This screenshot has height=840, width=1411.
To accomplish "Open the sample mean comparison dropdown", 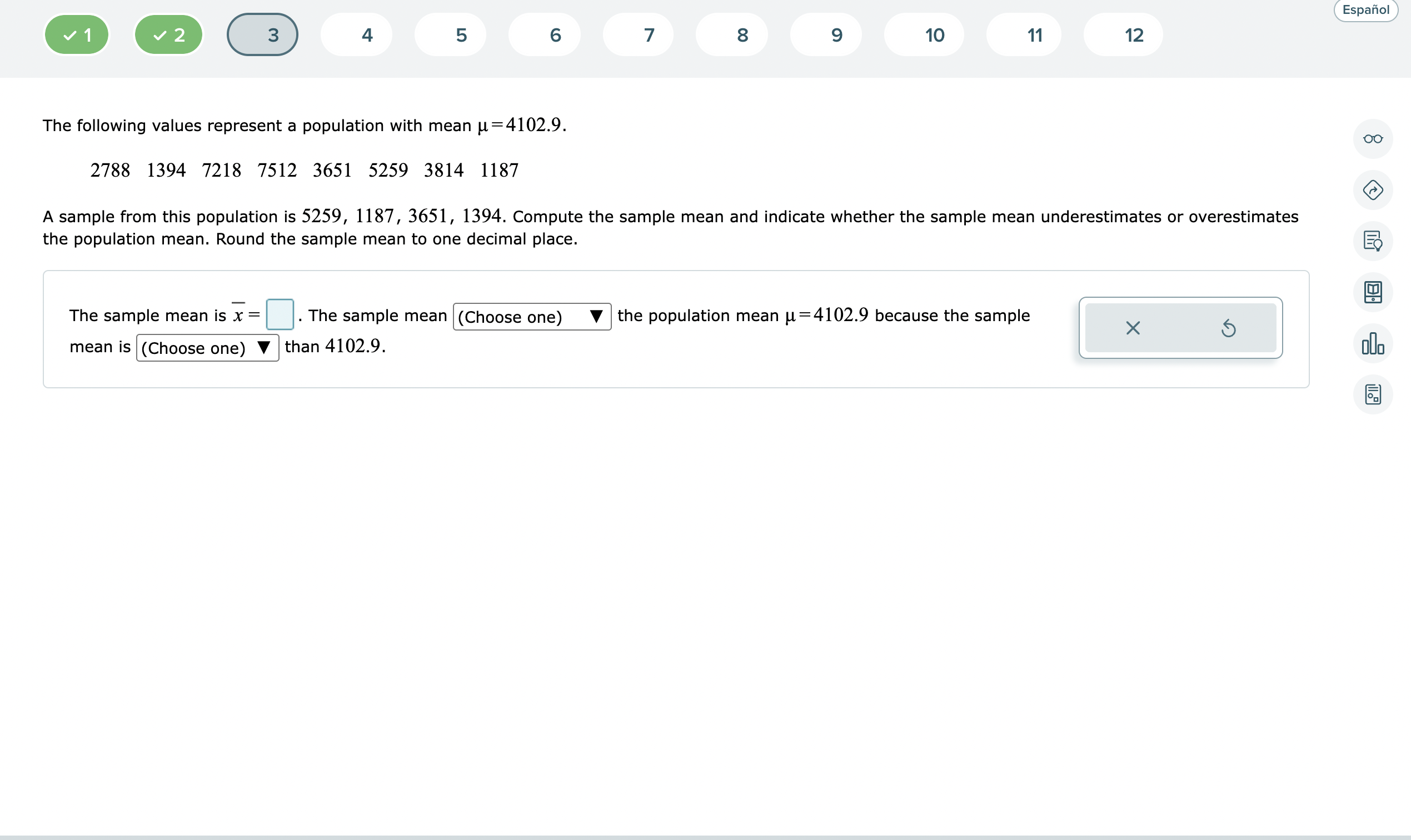I will click(x=531, y=317).
